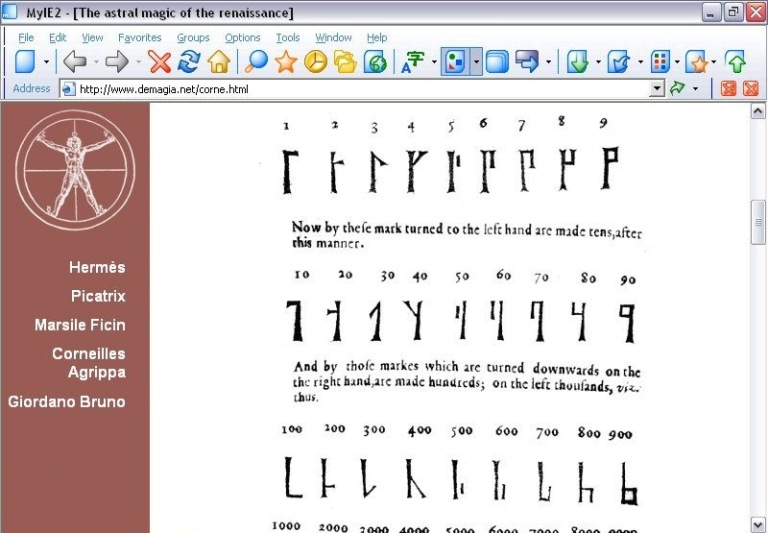Follow the Picatrix sidebar link

pos(98,296)
